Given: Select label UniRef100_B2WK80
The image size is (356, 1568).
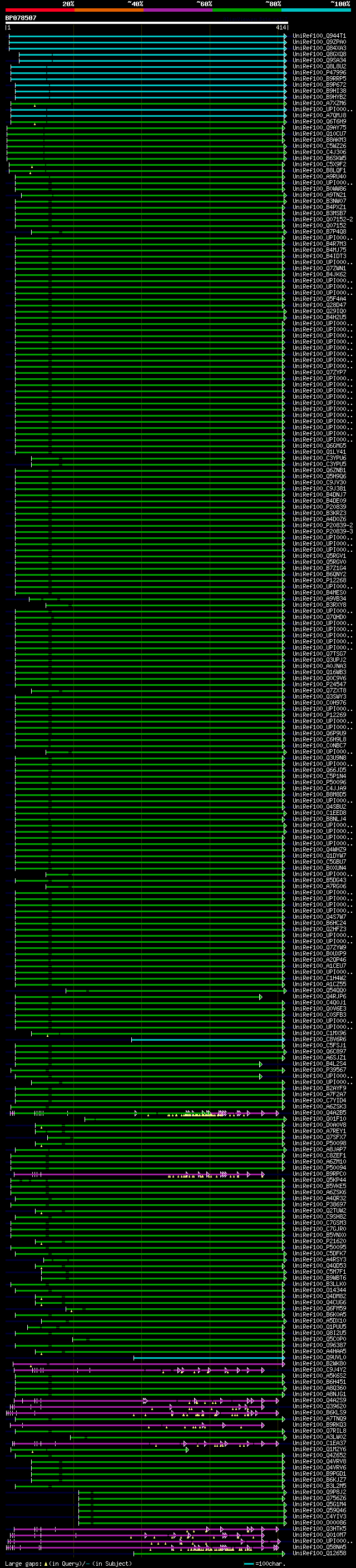Looking at the screenshot, I should click(x=319, y=1363).
